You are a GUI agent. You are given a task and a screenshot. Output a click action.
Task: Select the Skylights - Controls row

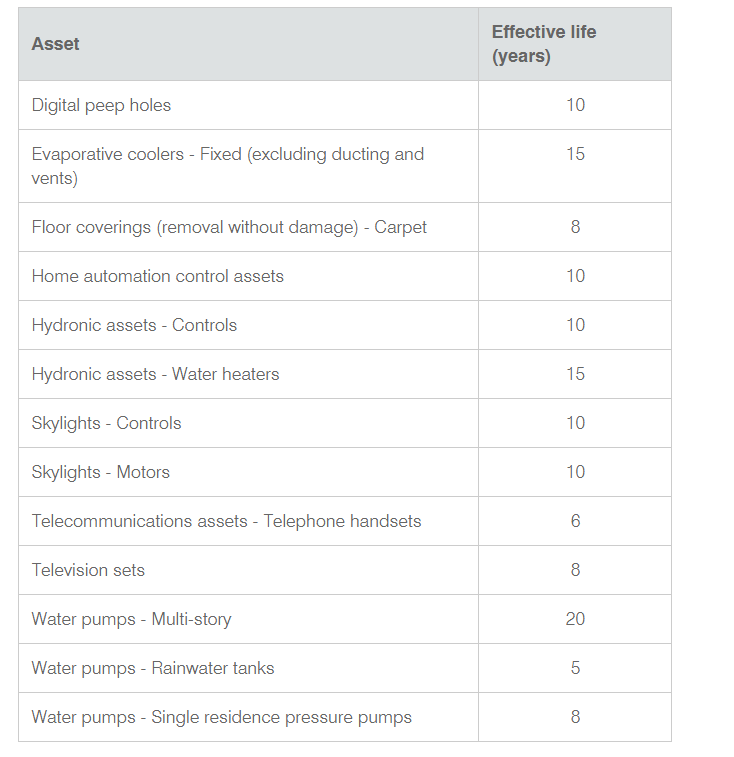[345, 423]
